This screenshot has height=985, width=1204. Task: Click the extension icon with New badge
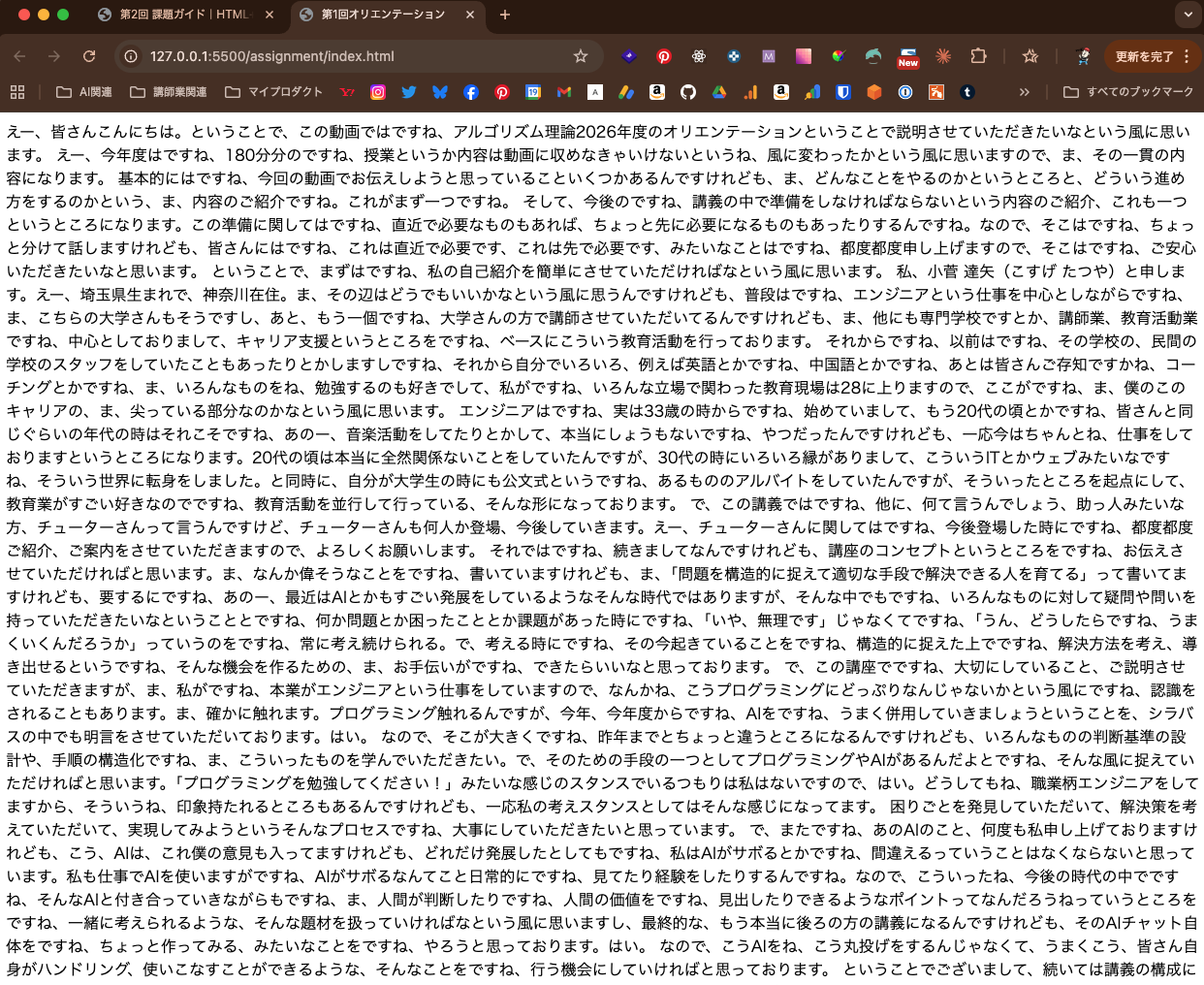pos(908,56)
